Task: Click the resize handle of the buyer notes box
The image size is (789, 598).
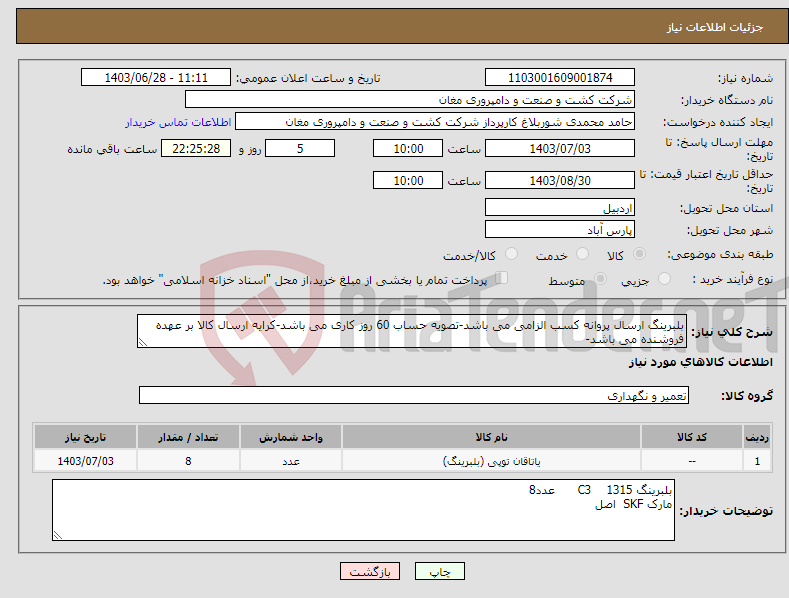Action: (x=58, y=535)
